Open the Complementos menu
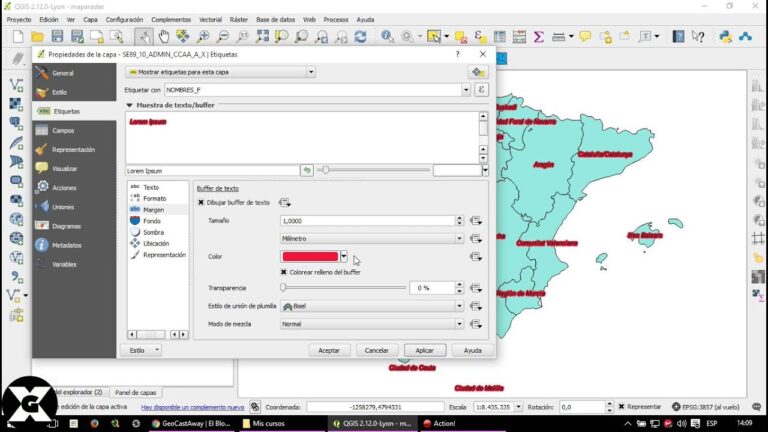 point(171,20)
